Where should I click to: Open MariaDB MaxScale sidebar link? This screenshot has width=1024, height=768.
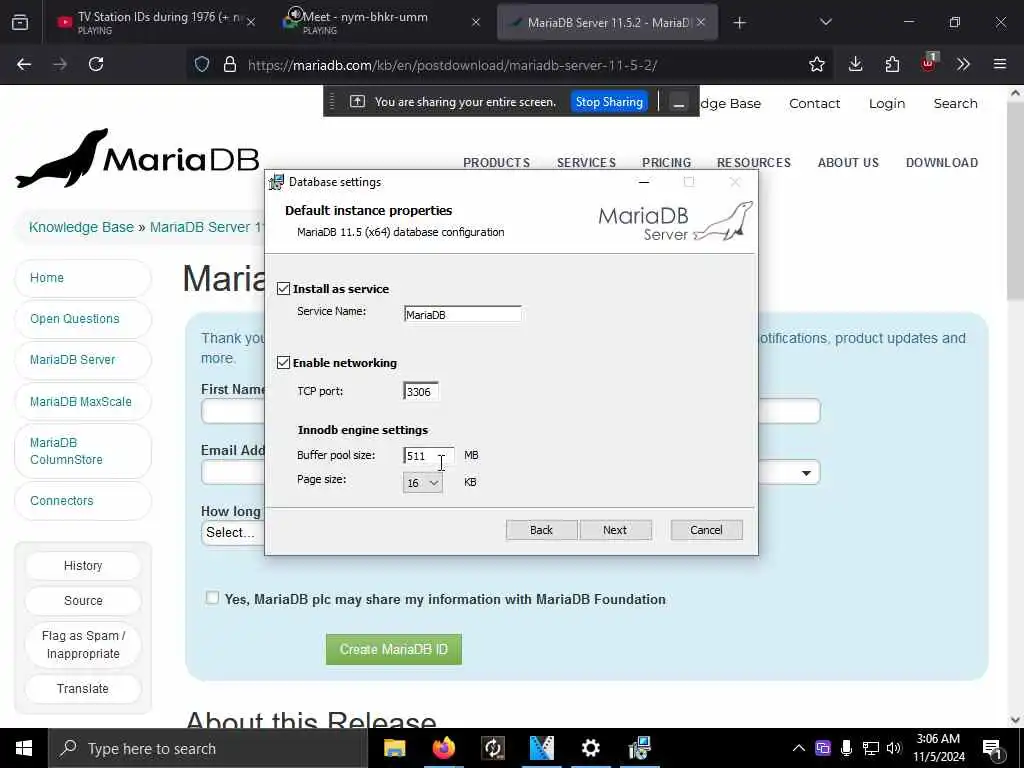tap(83, 402)
